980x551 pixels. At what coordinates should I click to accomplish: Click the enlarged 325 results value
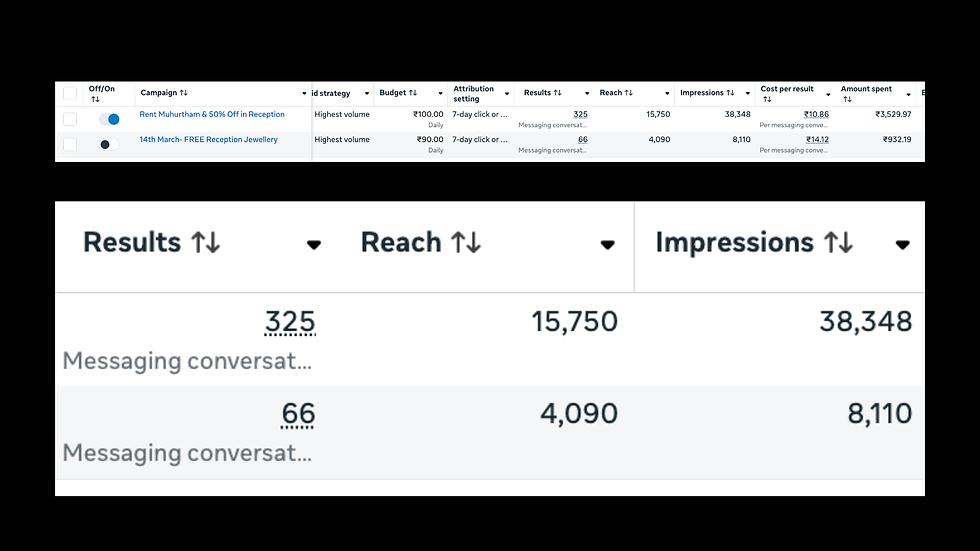tap(290, 322)
